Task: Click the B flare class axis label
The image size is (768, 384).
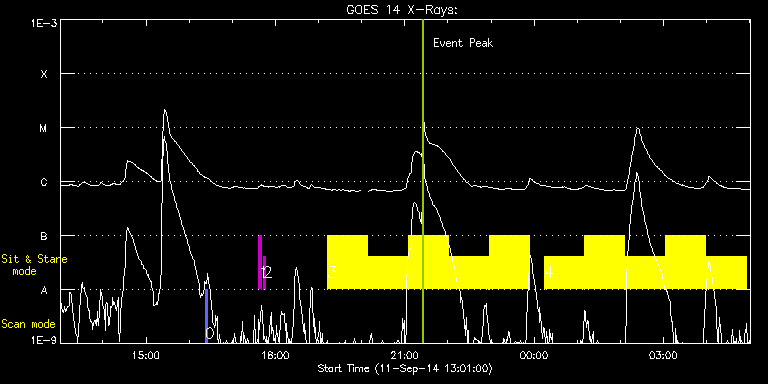Action: 44,237
